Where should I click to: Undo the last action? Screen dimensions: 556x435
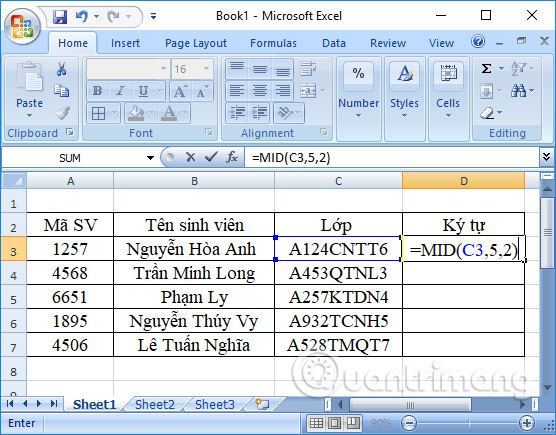click(x=82, y=16)
